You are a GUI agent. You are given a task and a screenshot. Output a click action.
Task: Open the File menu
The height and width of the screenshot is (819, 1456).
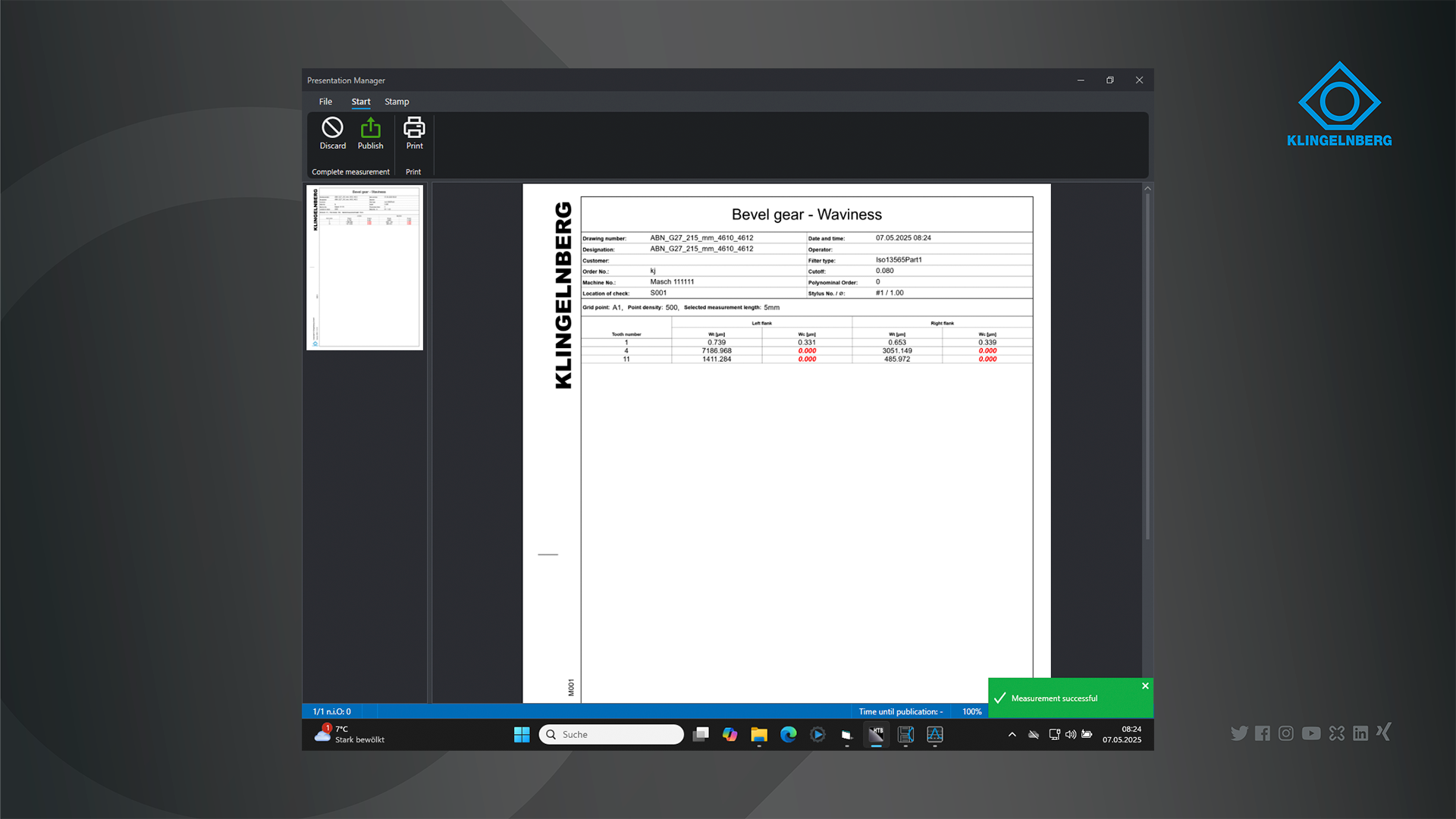click(x=325, y=102)
